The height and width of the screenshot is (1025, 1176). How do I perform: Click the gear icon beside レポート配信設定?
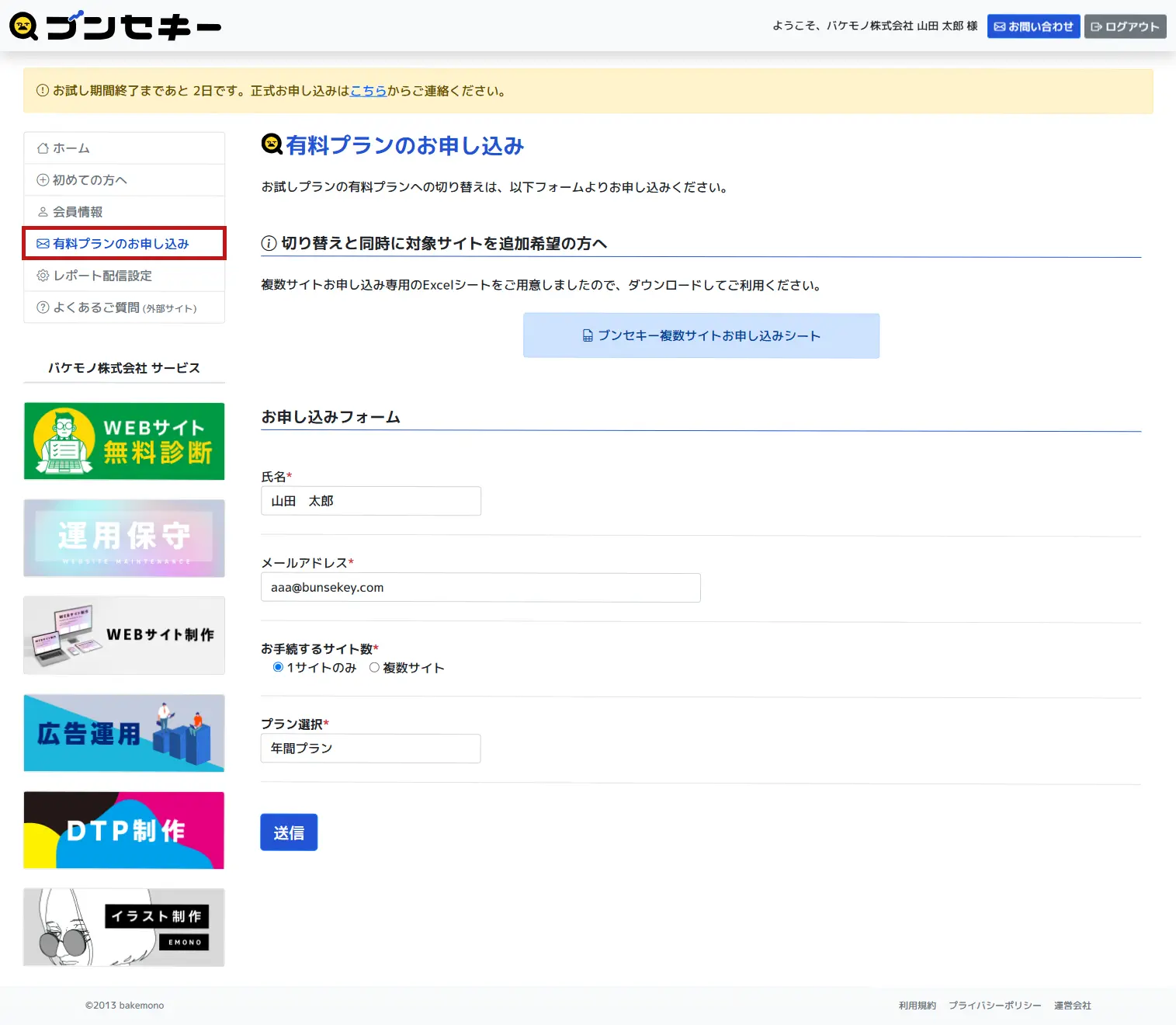pos(43,276)
